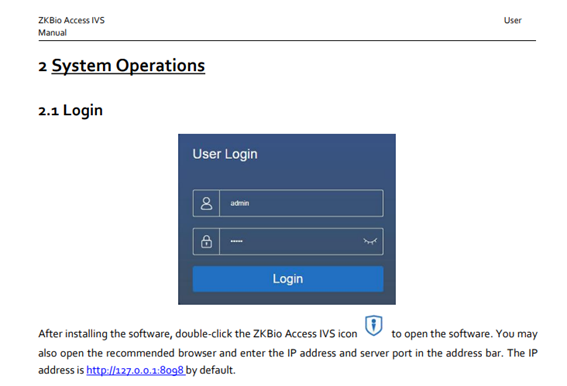Open the http://127.0.0.1:8098 link
Viewport: 567px width, 386px height.
coord(136,370)
